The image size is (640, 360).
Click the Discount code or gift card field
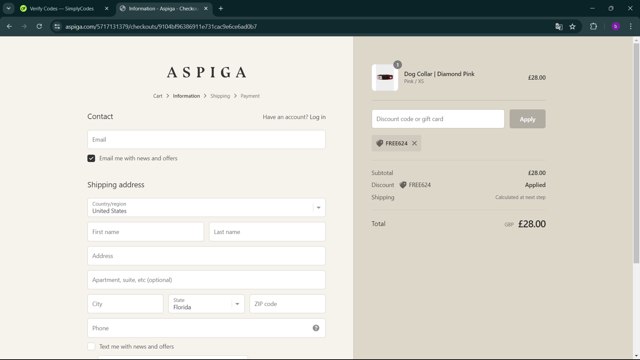point(438,119)
